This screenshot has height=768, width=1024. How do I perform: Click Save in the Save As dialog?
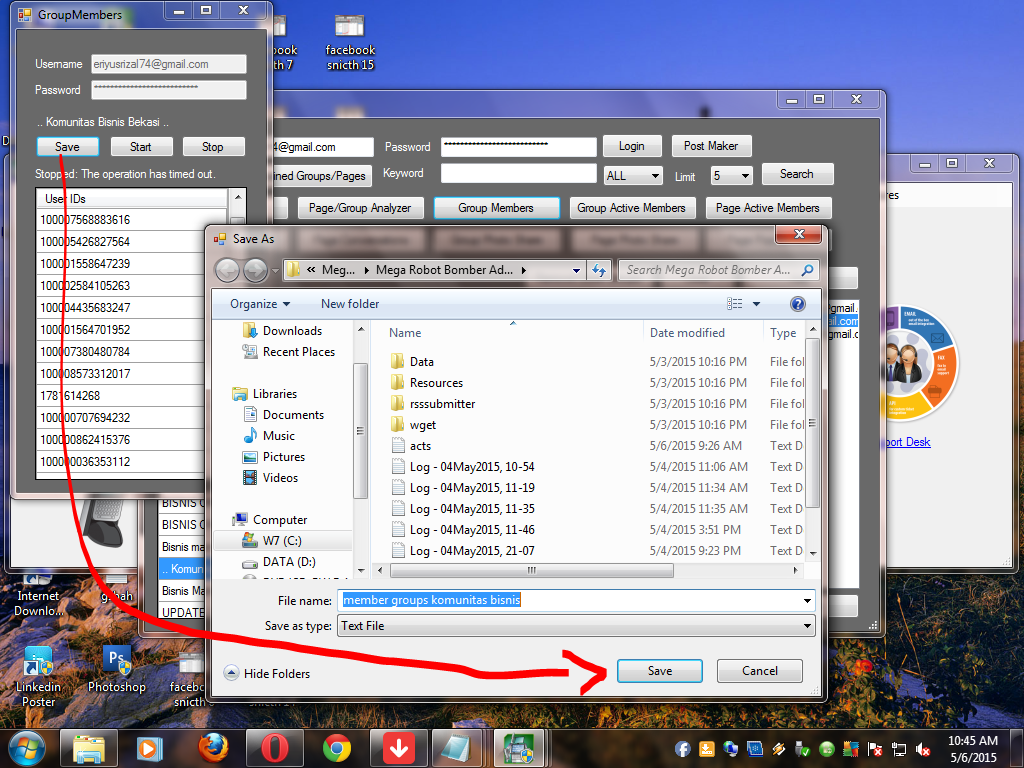(x=660, y=671)
